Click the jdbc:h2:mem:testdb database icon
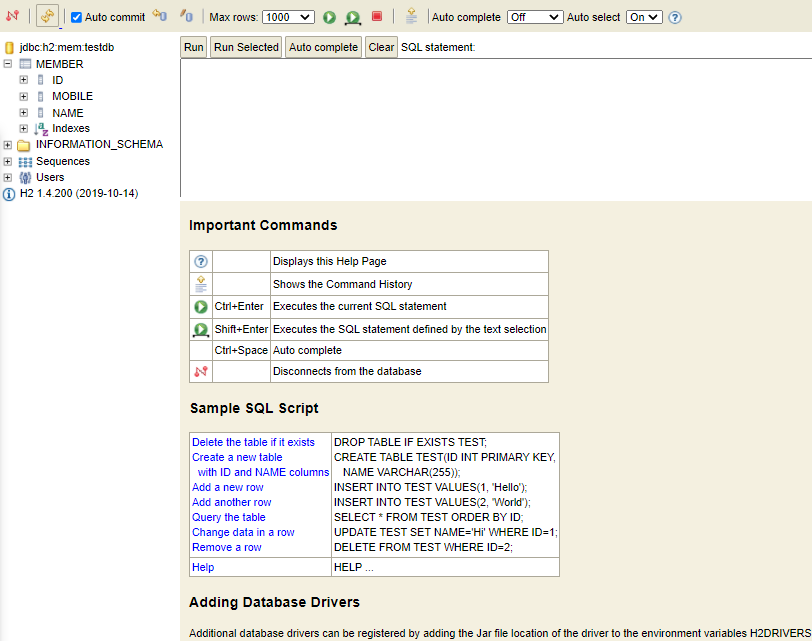The width and height of the screenshot is (812, 641). point(9,48)
